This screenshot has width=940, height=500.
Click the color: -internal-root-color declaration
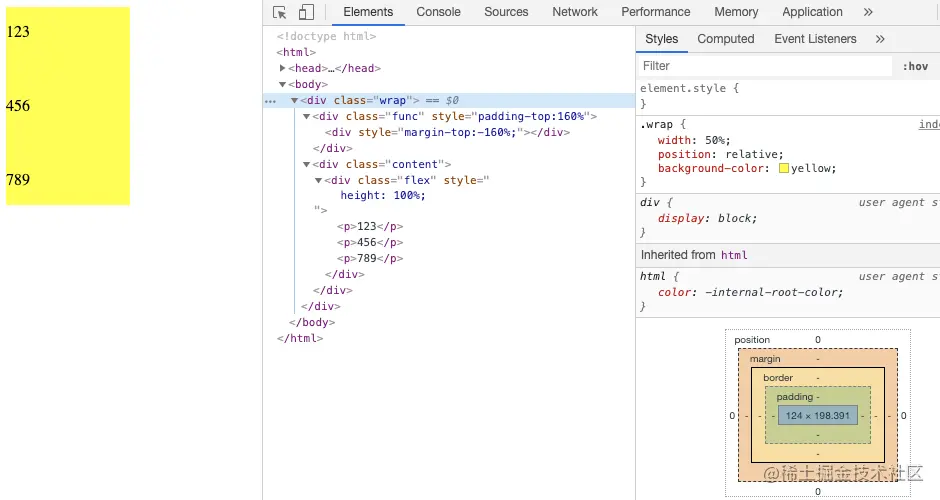click(x=750, y=293)
